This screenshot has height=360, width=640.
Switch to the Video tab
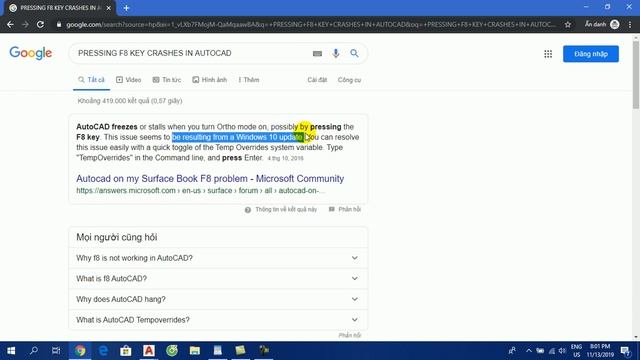pyautogui.click(x=129, y=80)
